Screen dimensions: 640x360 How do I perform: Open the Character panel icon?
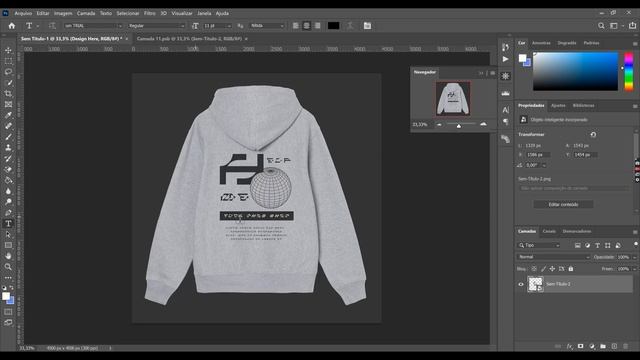point(506,110)
